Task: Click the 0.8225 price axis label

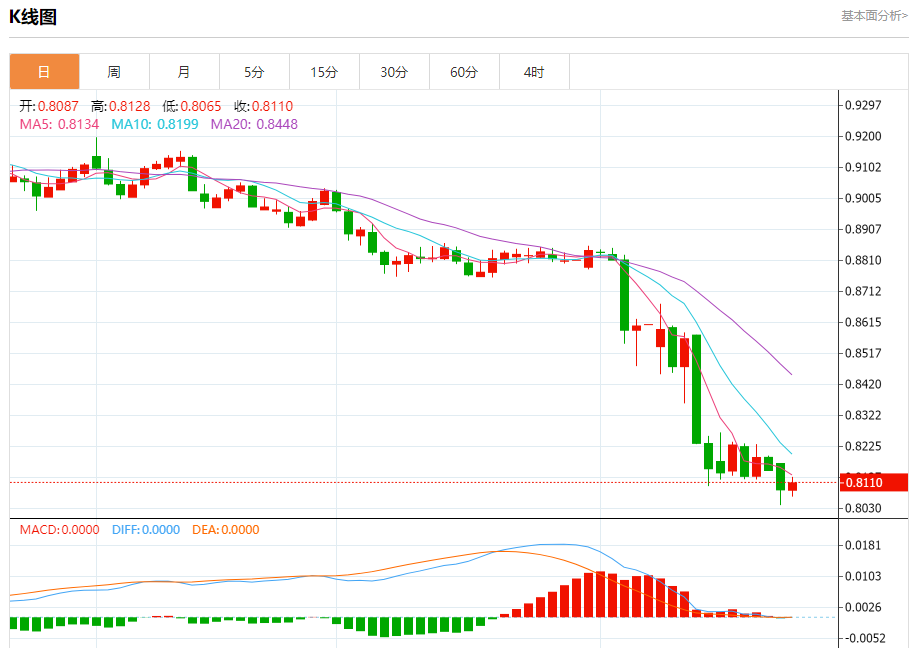Action: pos(863,446)
